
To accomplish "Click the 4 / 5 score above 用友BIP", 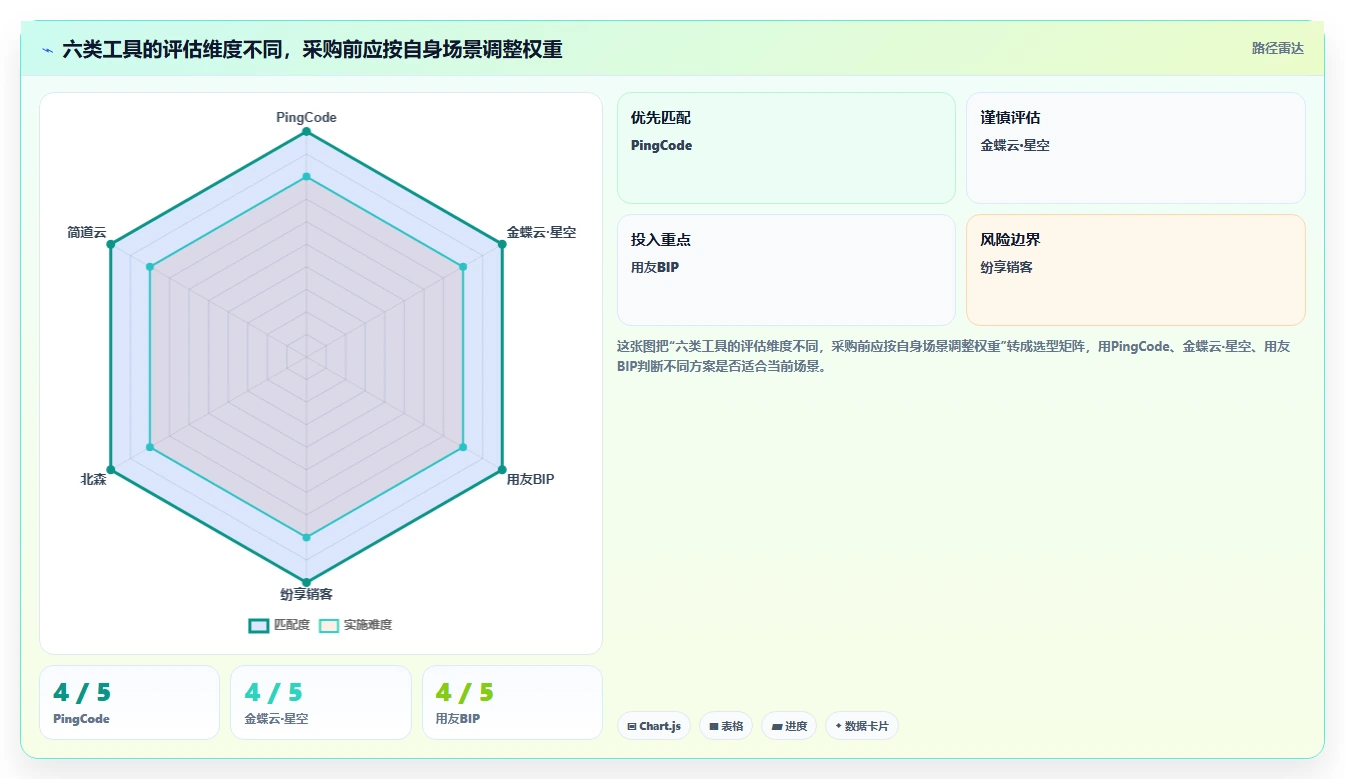I will 465,693.
